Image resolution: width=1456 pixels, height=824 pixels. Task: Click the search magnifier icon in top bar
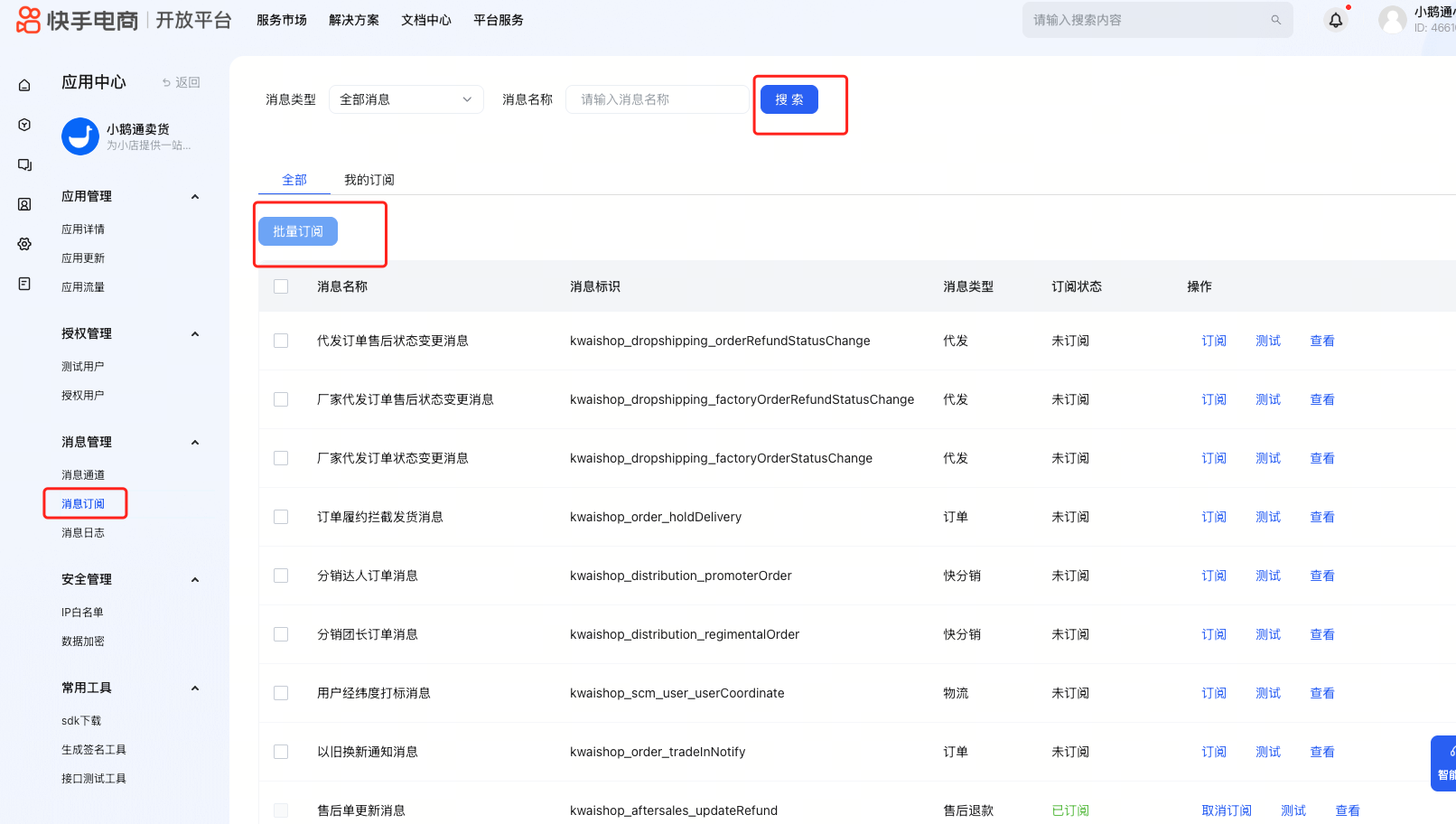coord(1275,20)
